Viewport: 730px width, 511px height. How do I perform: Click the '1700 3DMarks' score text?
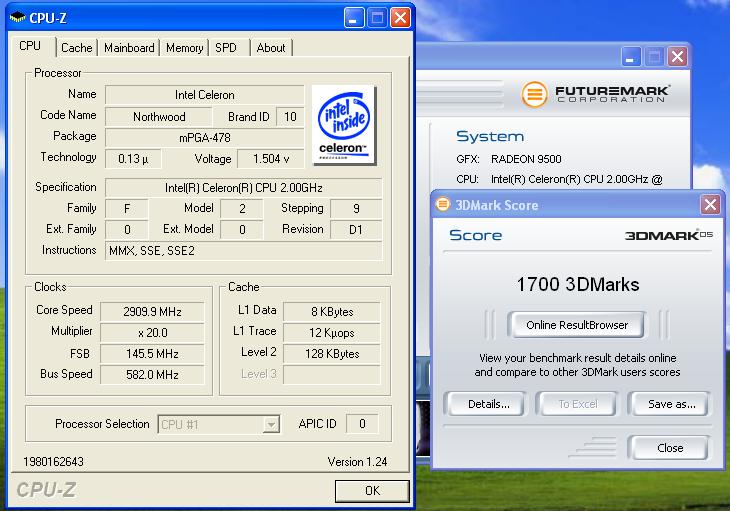(x=578, y=284)
